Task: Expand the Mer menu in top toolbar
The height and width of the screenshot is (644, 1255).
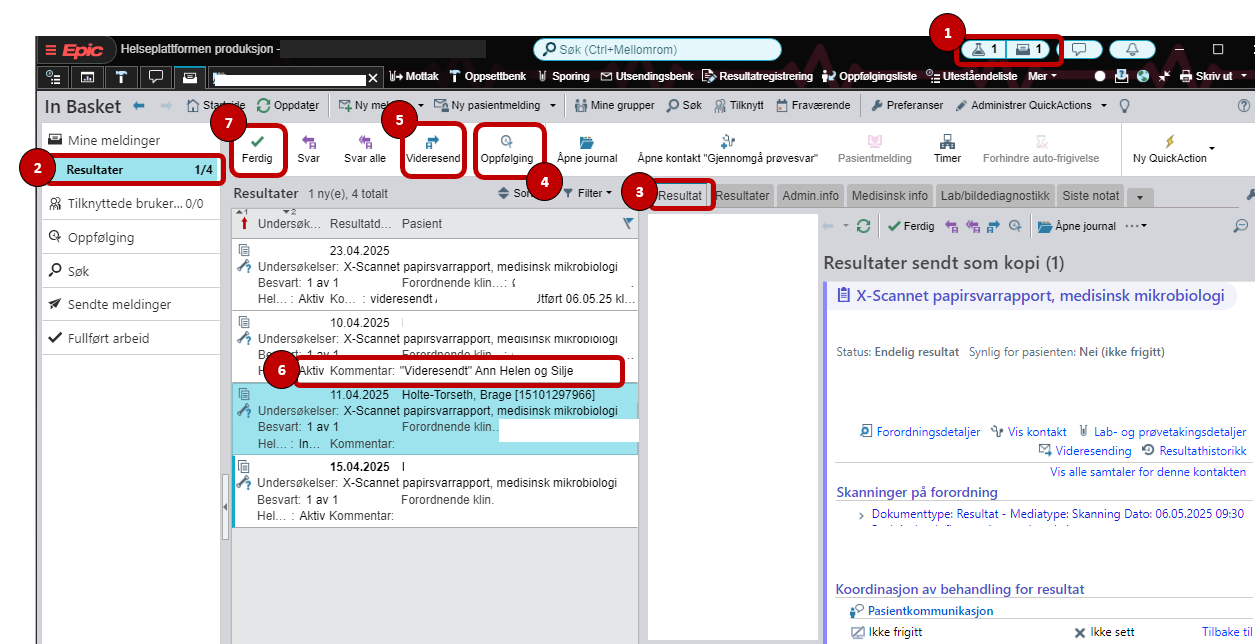Action: 1042,76
